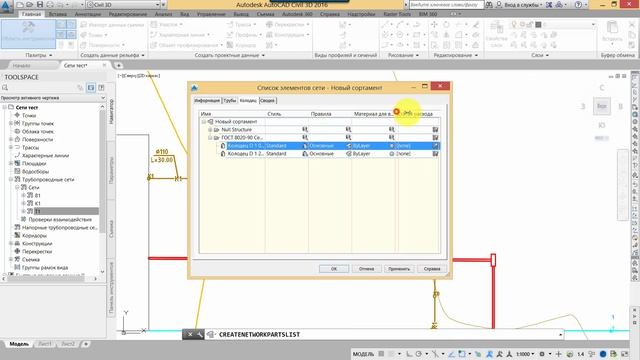Open the Палитры panel dropdown
The width and height of the screenshot is (640, 360).
(39, 55)
